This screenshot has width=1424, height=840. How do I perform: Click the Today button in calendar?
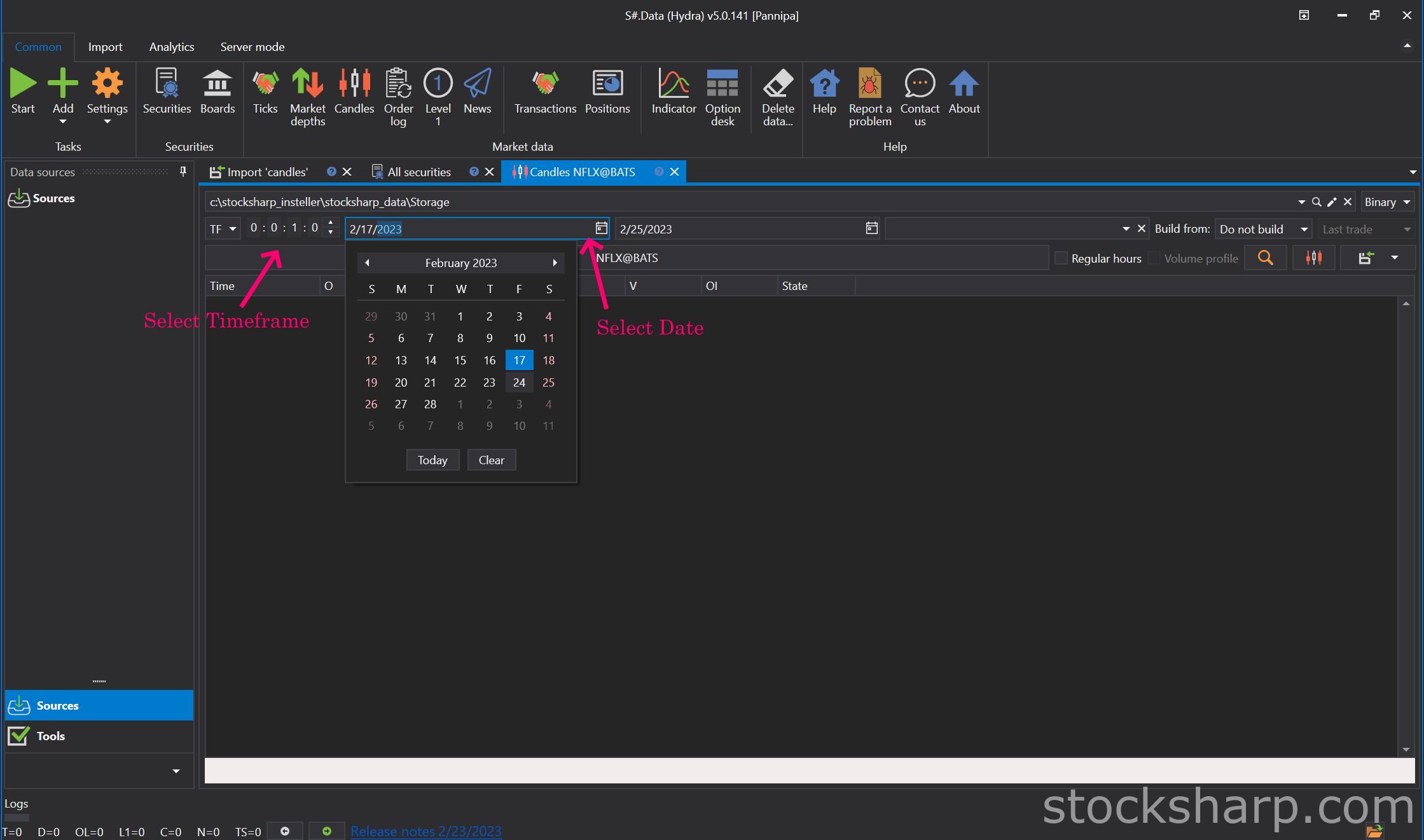coord(432,460)
